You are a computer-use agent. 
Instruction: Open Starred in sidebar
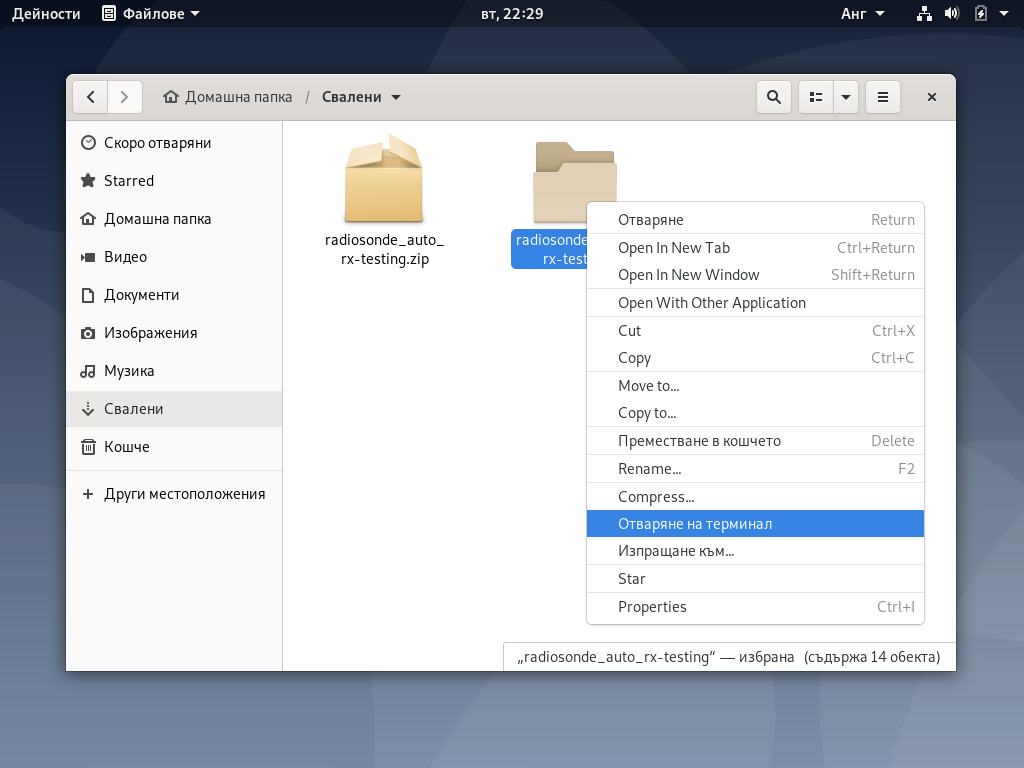click(174, 181)
